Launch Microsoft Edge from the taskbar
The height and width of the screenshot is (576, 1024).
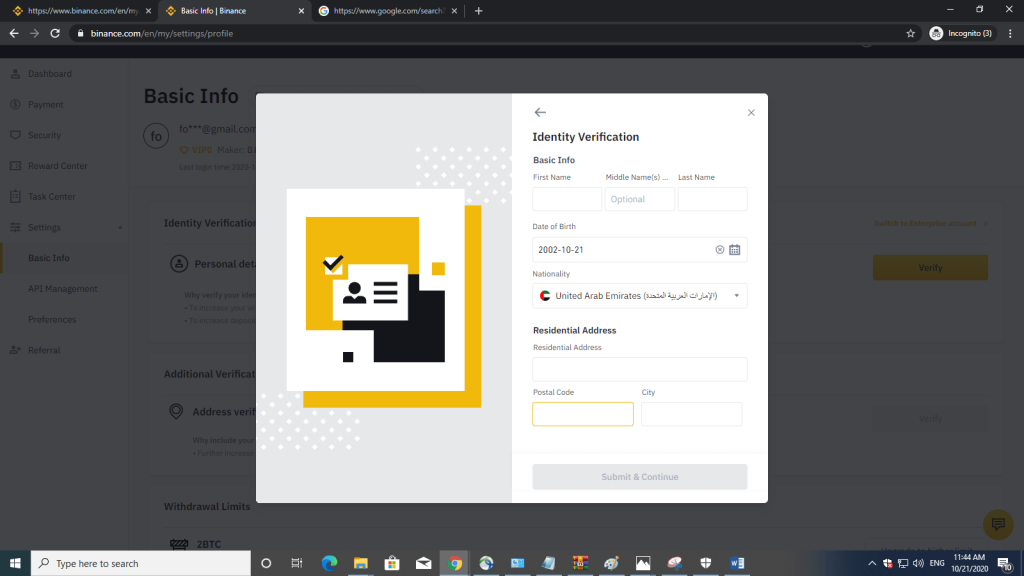click(x=329, y=563)
